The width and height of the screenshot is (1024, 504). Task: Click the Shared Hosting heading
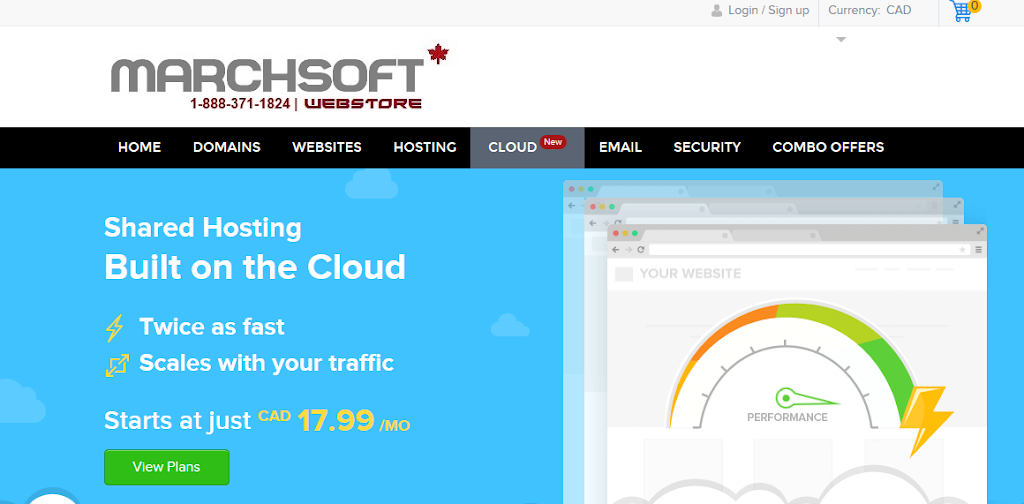[x=202, y=228]
